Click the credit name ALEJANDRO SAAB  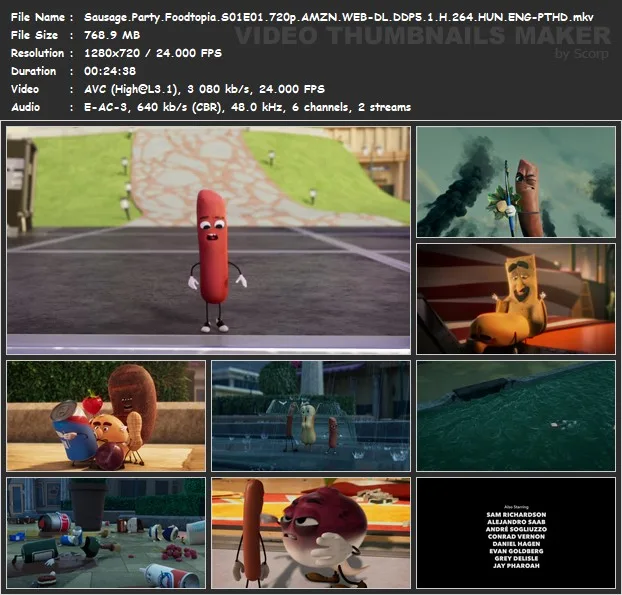(x=516, y=522)
